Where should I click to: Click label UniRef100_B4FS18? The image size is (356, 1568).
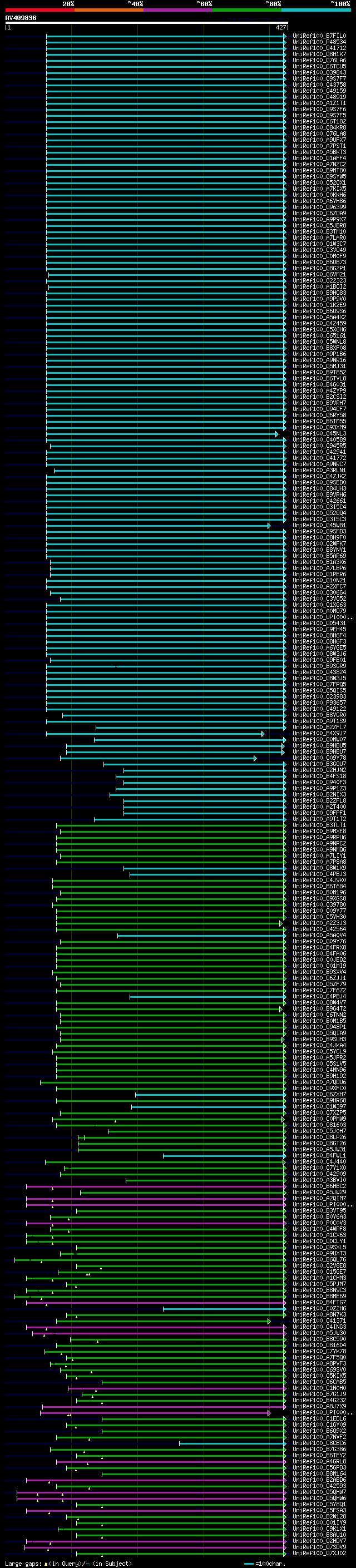pyautogui.click(x=319, y=776)
